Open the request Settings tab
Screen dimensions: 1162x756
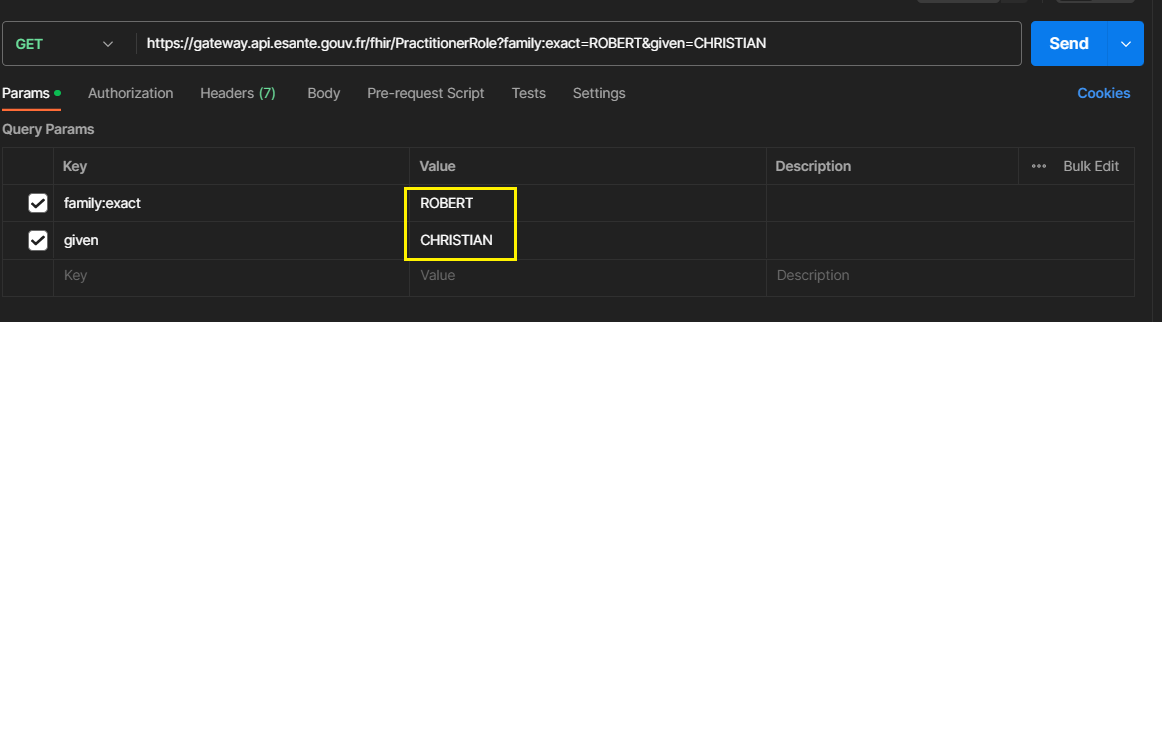coord(598,93)
